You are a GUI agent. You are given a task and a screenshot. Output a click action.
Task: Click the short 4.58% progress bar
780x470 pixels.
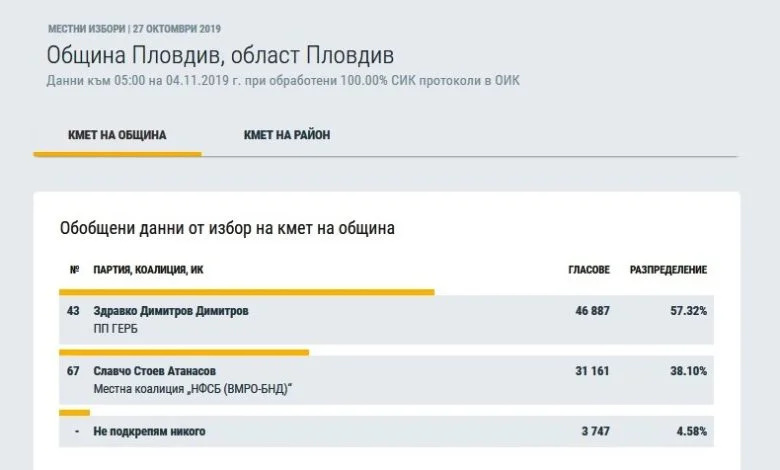[x=75, y=413]
